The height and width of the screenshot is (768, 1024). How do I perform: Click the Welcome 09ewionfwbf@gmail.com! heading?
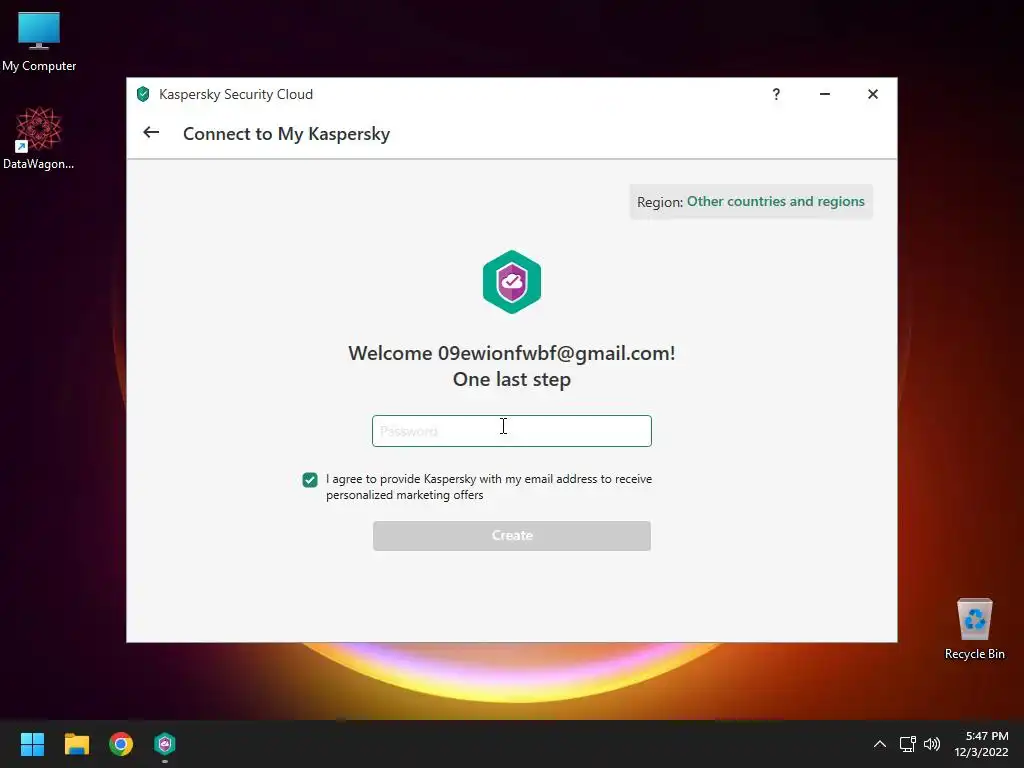tap(512, 353)
